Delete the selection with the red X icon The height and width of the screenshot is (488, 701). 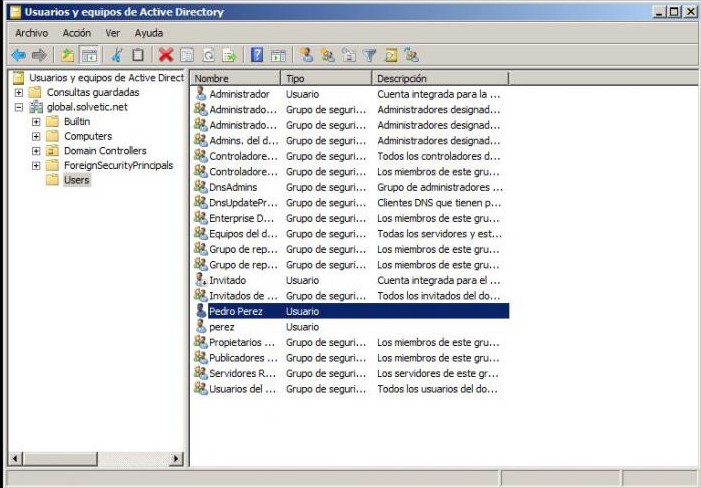pyautogui.click(x=166, y=55)
